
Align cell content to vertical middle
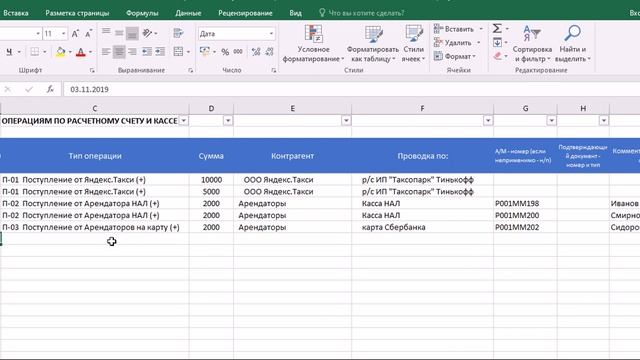[119, 33]
